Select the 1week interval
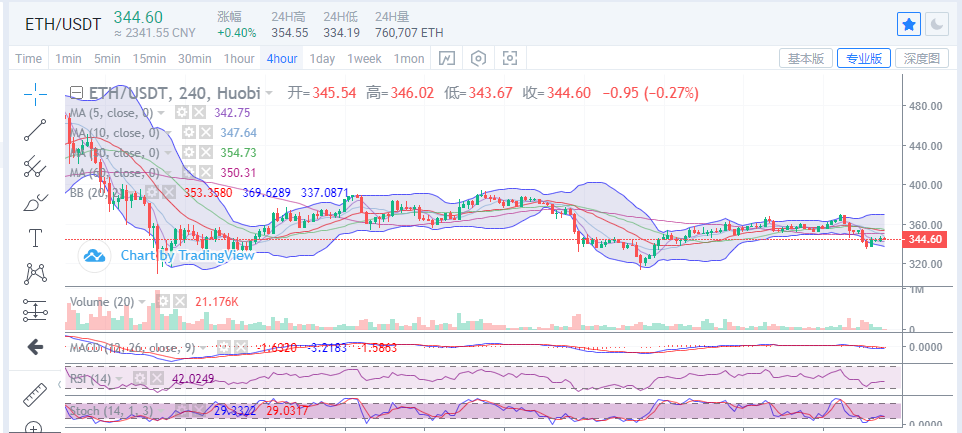Viewport: 962px width, 433px height. (364, 59)
